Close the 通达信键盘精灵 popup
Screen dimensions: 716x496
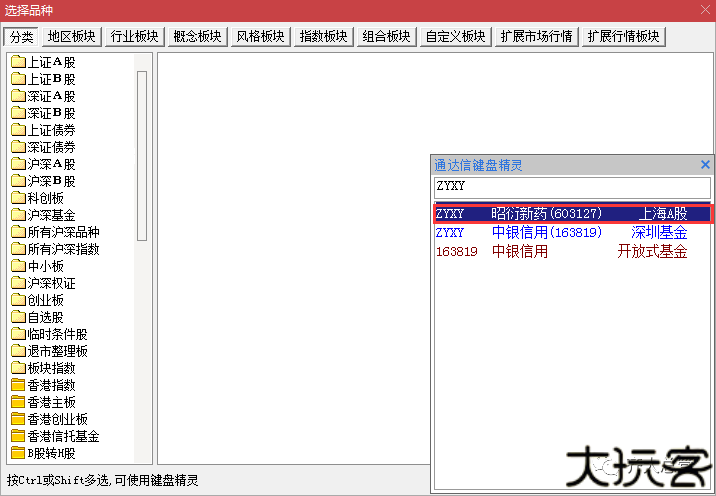tap(705, 165)
